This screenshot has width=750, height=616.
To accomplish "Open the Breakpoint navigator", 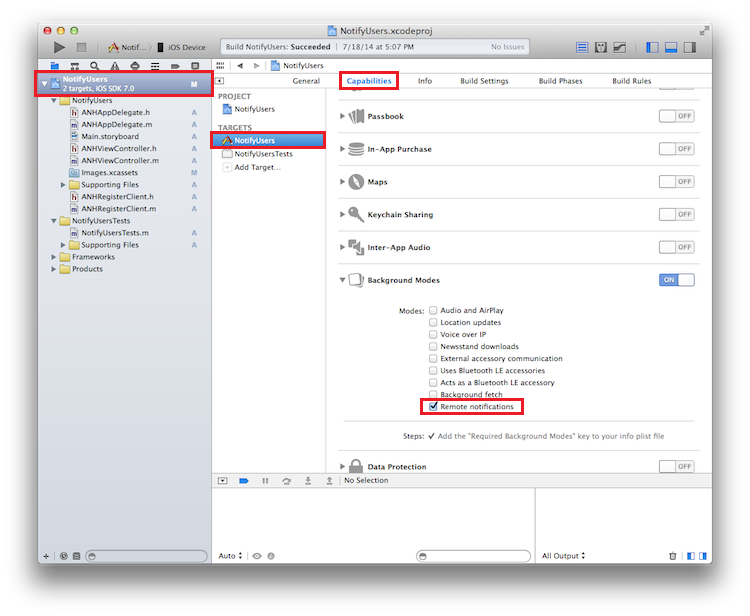I will click(175, 66).
